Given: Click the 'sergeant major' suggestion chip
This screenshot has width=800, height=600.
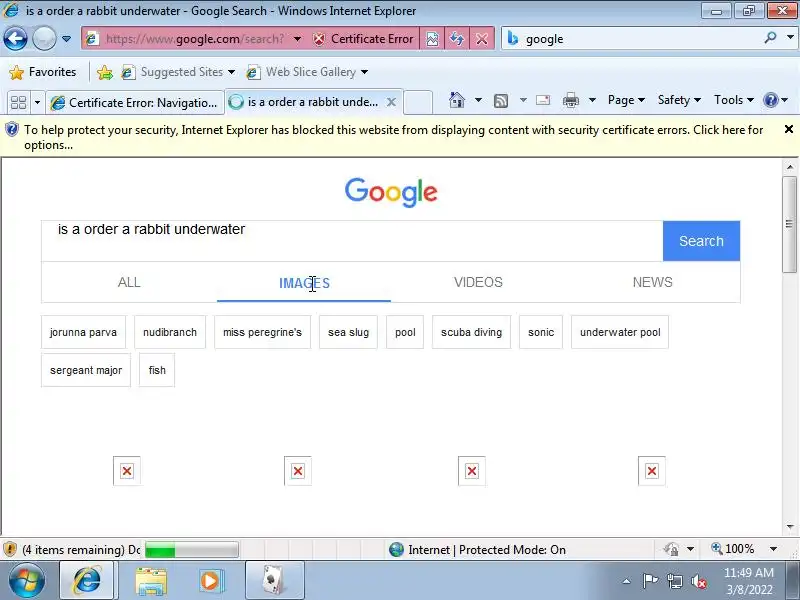Looking at the screenshot, I should [86, 370].
